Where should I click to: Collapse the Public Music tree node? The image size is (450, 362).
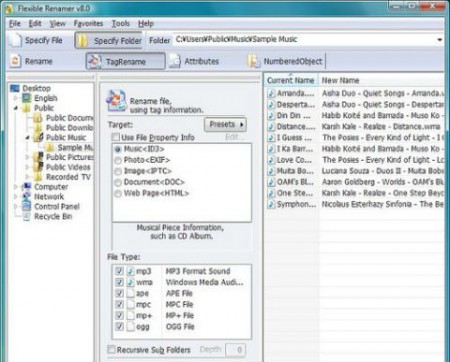[28, 137]
